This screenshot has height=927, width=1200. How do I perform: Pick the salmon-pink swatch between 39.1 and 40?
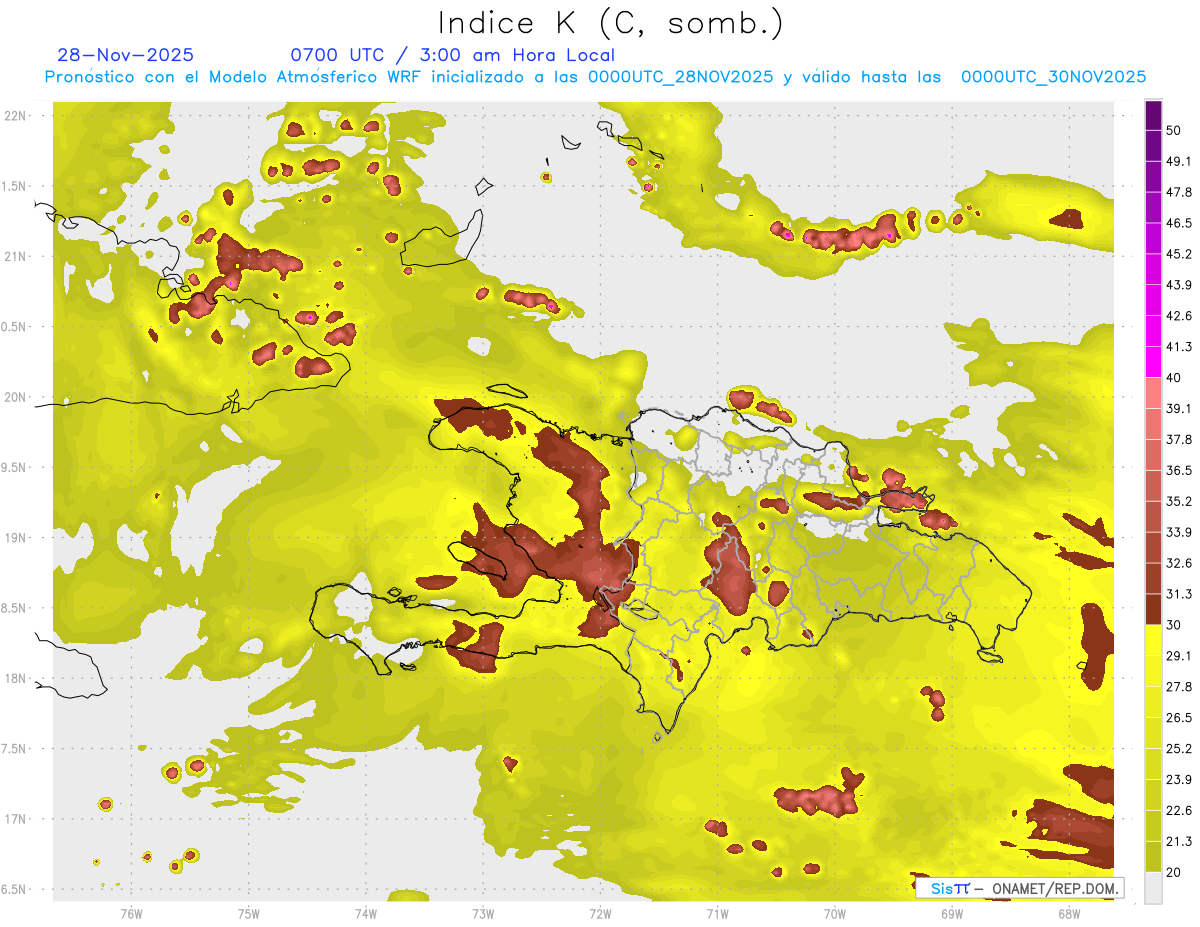tap(1153, 393)
